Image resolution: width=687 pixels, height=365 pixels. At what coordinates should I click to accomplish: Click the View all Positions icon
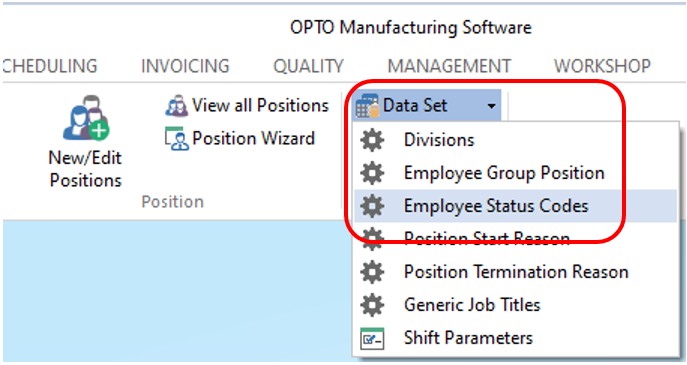pos(176,106)
